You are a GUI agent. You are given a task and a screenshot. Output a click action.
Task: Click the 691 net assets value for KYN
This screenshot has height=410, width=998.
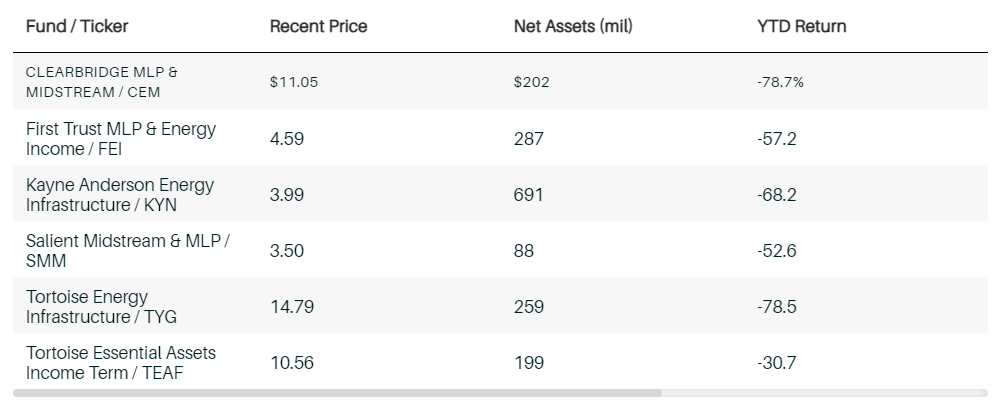pyautogui.click(x=528, y=195)
